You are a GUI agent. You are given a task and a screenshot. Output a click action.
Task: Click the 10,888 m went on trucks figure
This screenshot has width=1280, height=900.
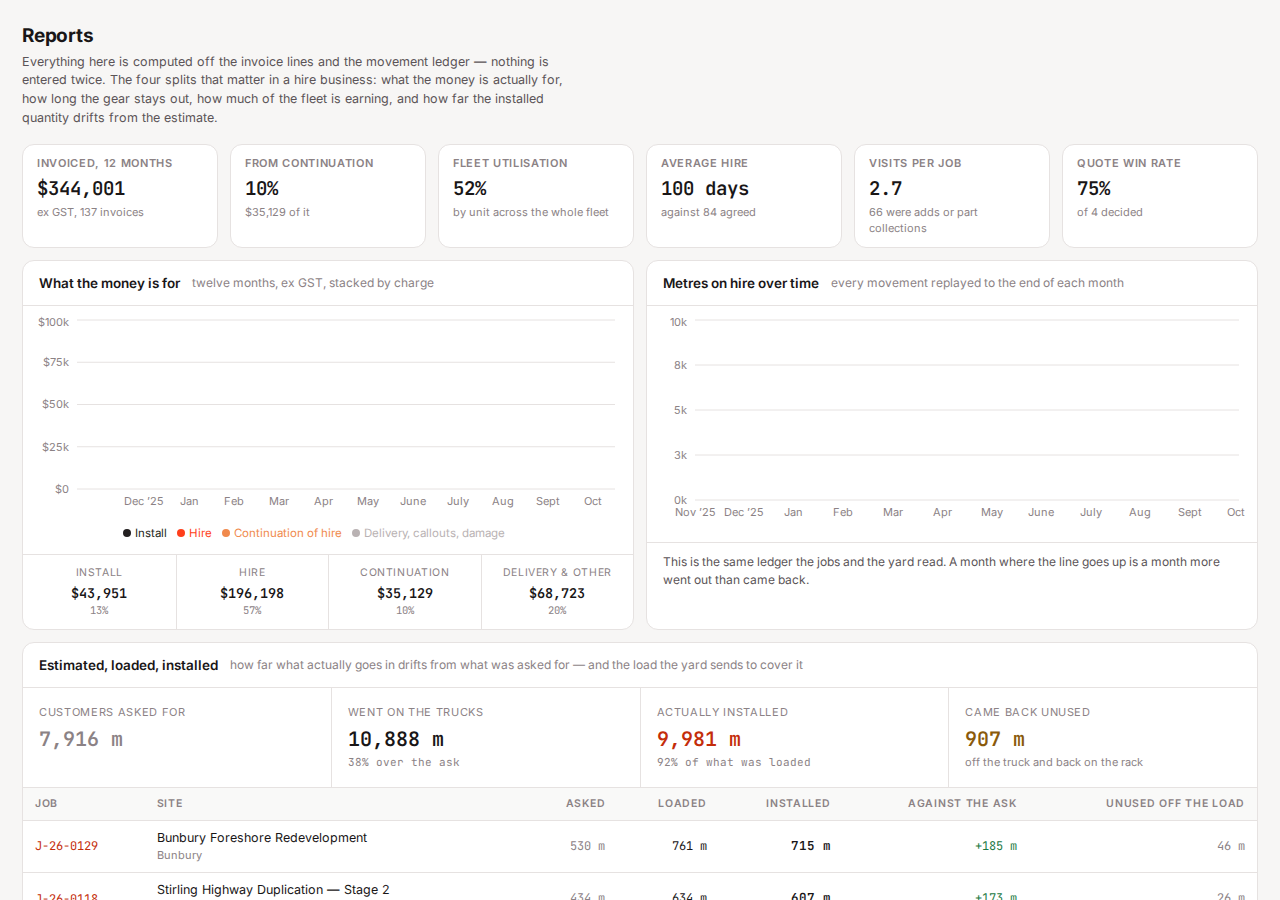396,739
